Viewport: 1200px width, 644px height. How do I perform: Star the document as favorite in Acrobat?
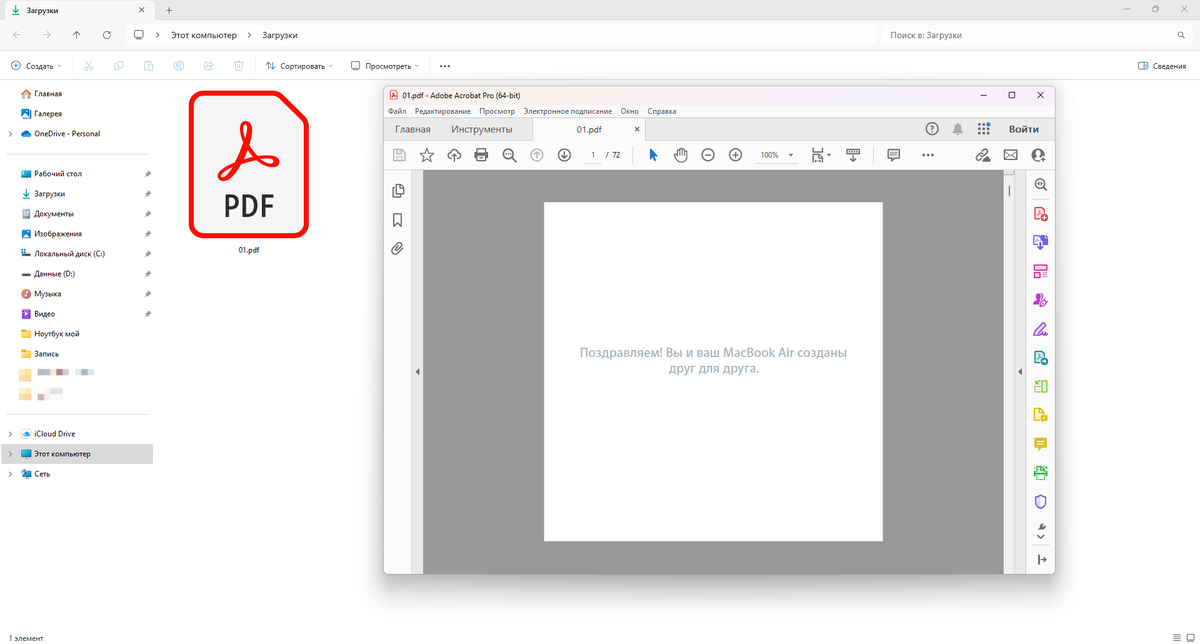(427, 155)
